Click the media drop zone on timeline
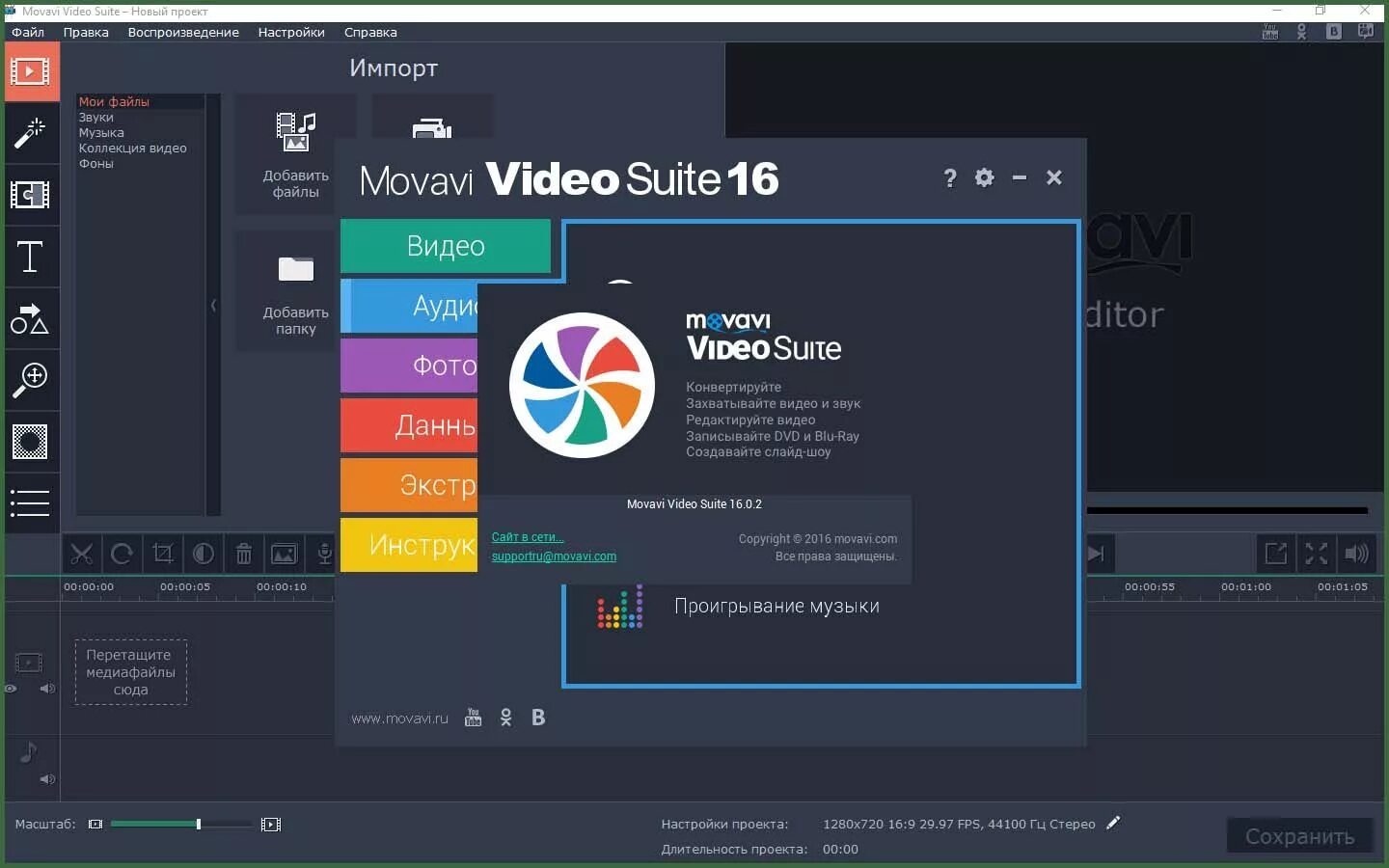This screenshot has height=868, width=1389. point(131,672)
